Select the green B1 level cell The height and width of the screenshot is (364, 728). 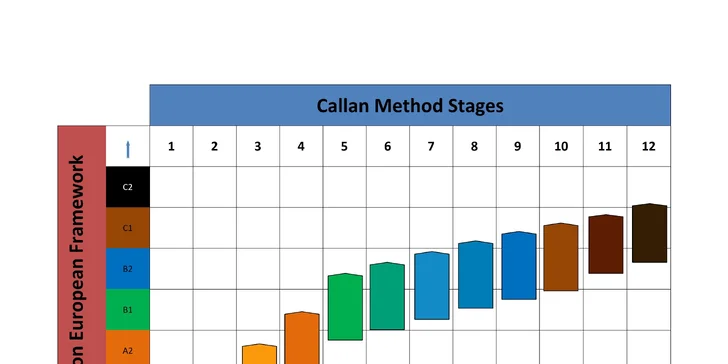128,310
